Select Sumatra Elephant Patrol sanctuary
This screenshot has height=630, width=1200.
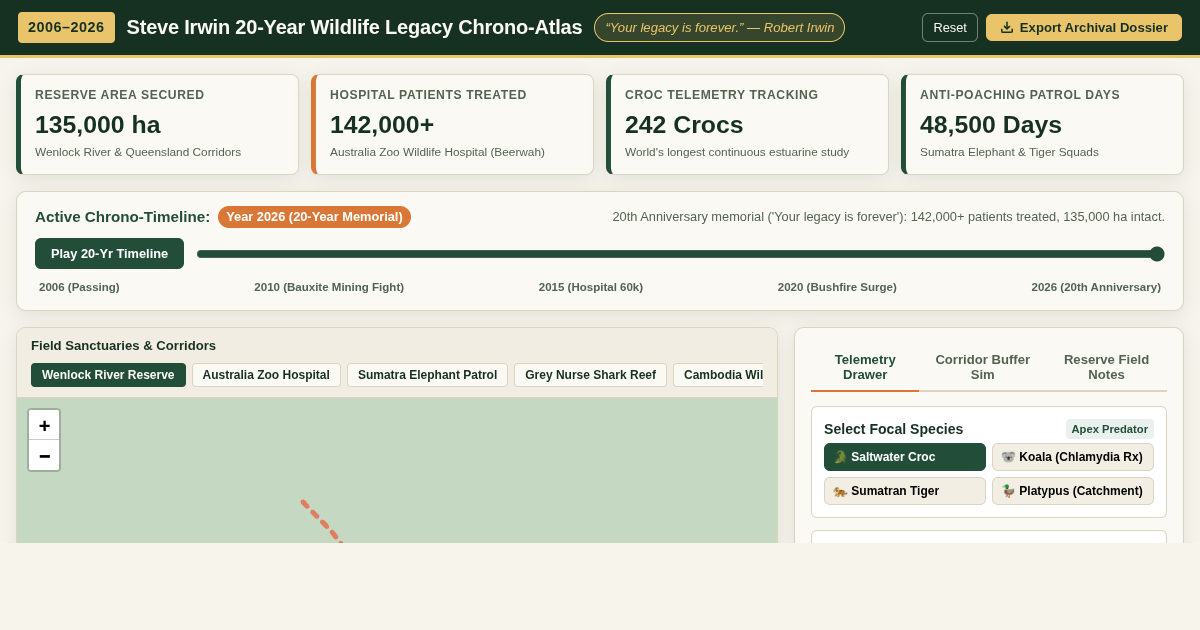(427, 375)
